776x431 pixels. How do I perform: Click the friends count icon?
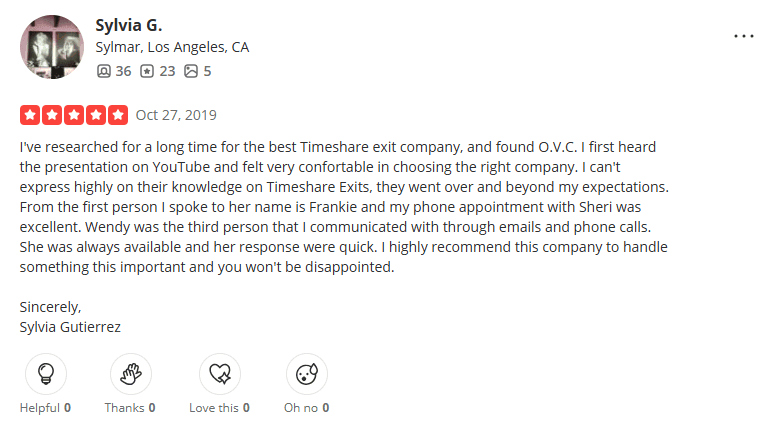coord(104,71)
